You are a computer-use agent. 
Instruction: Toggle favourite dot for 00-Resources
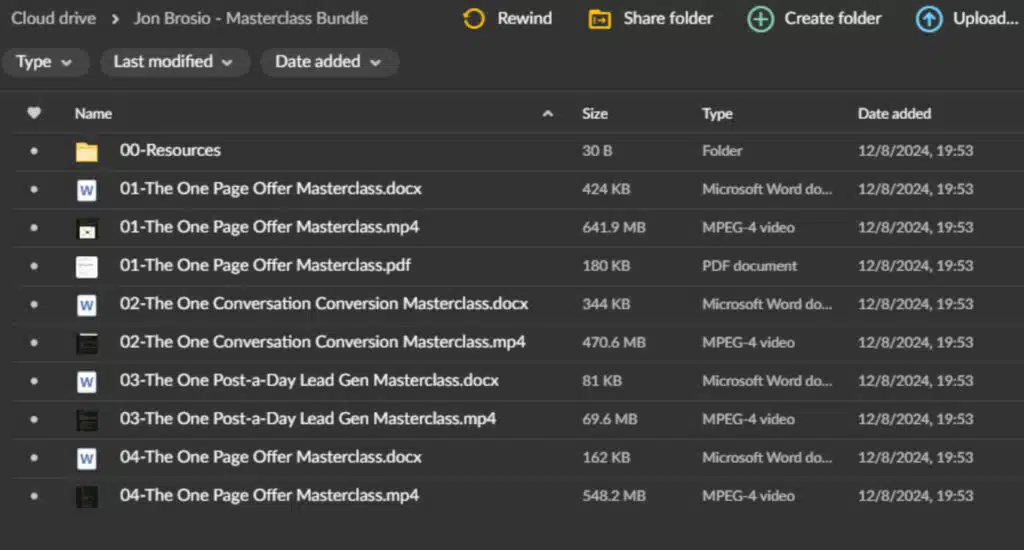pyautogui.click(x=34, y=151)
